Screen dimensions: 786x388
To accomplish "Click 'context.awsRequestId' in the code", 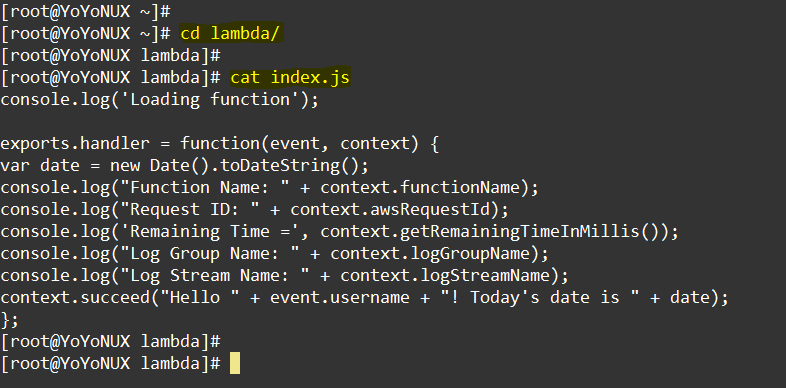I will [389, 210].
